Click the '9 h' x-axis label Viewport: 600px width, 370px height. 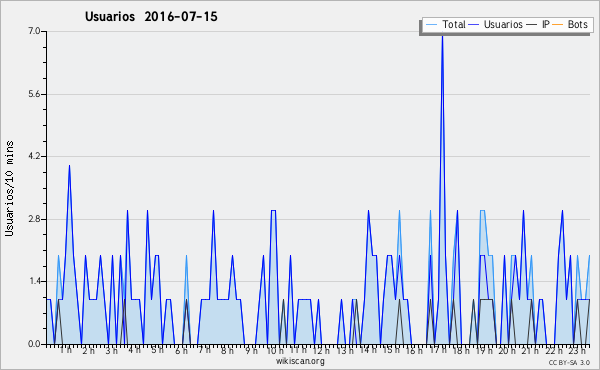tap(251, 350)
